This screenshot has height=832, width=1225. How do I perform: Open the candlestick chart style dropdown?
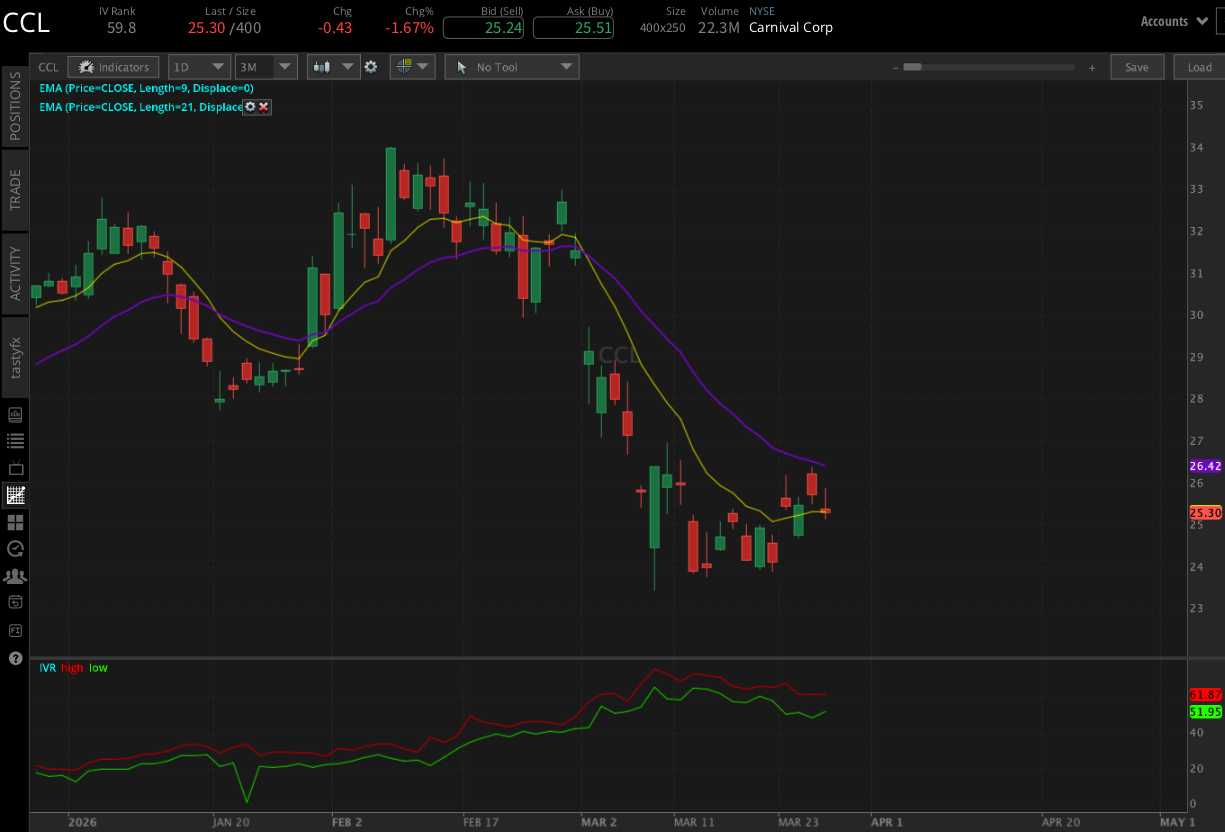(x=334, y=67)
